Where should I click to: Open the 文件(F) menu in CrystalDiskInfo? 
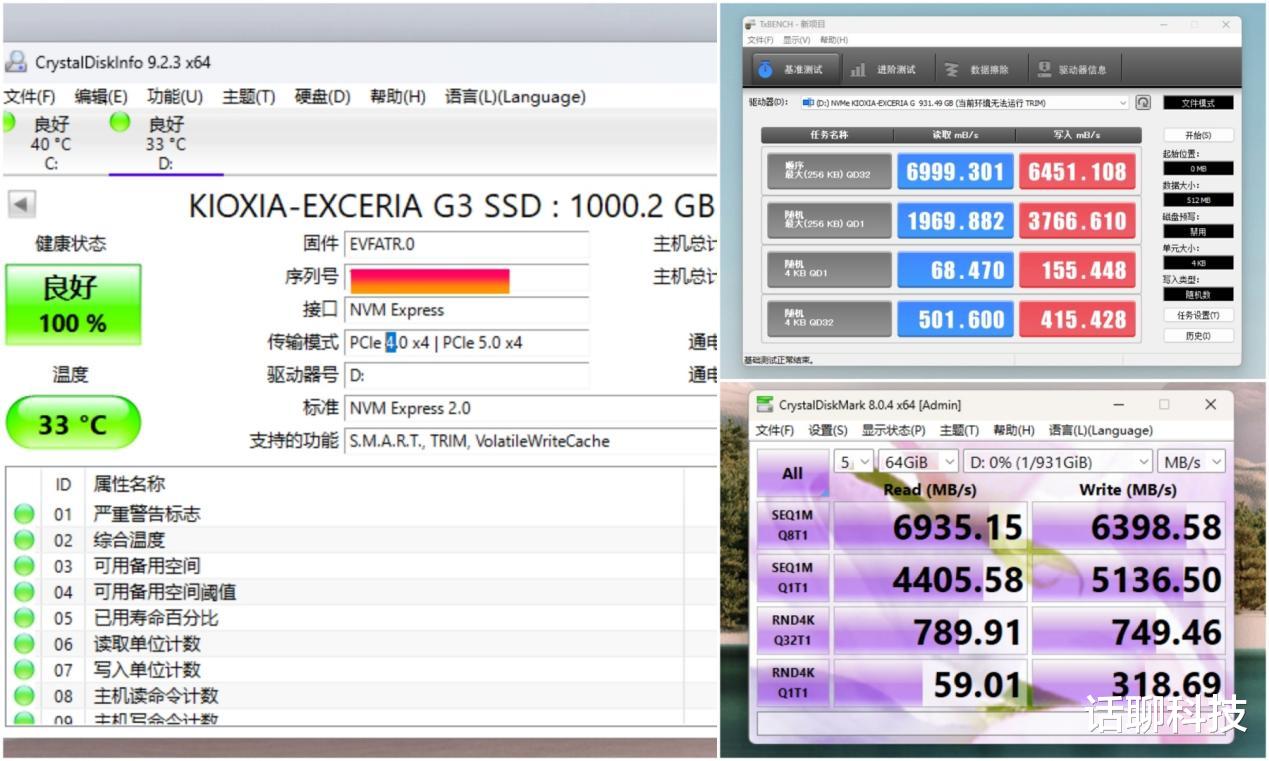click(x=29, y=97)
